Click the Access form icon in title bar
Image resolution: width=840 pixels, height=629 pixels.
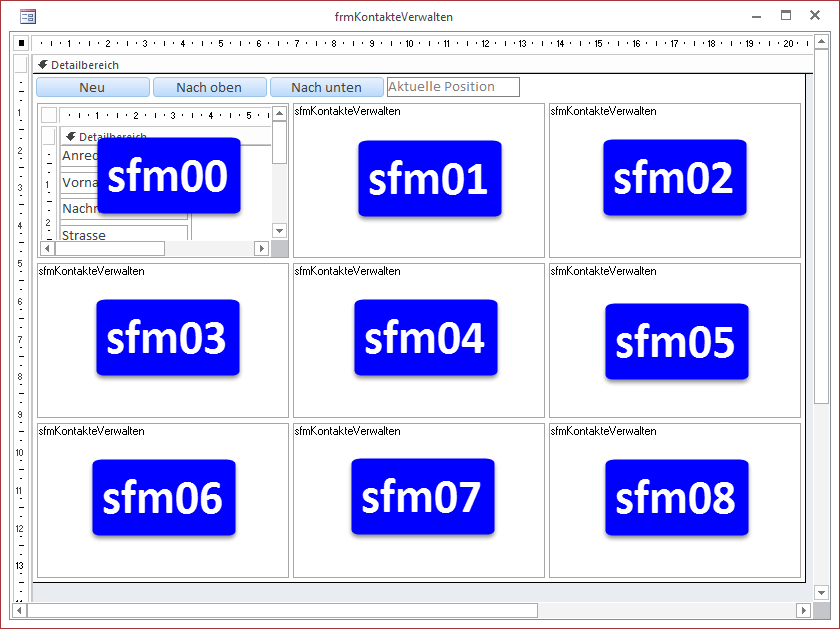pyautogui.click(x=28, y=16)
